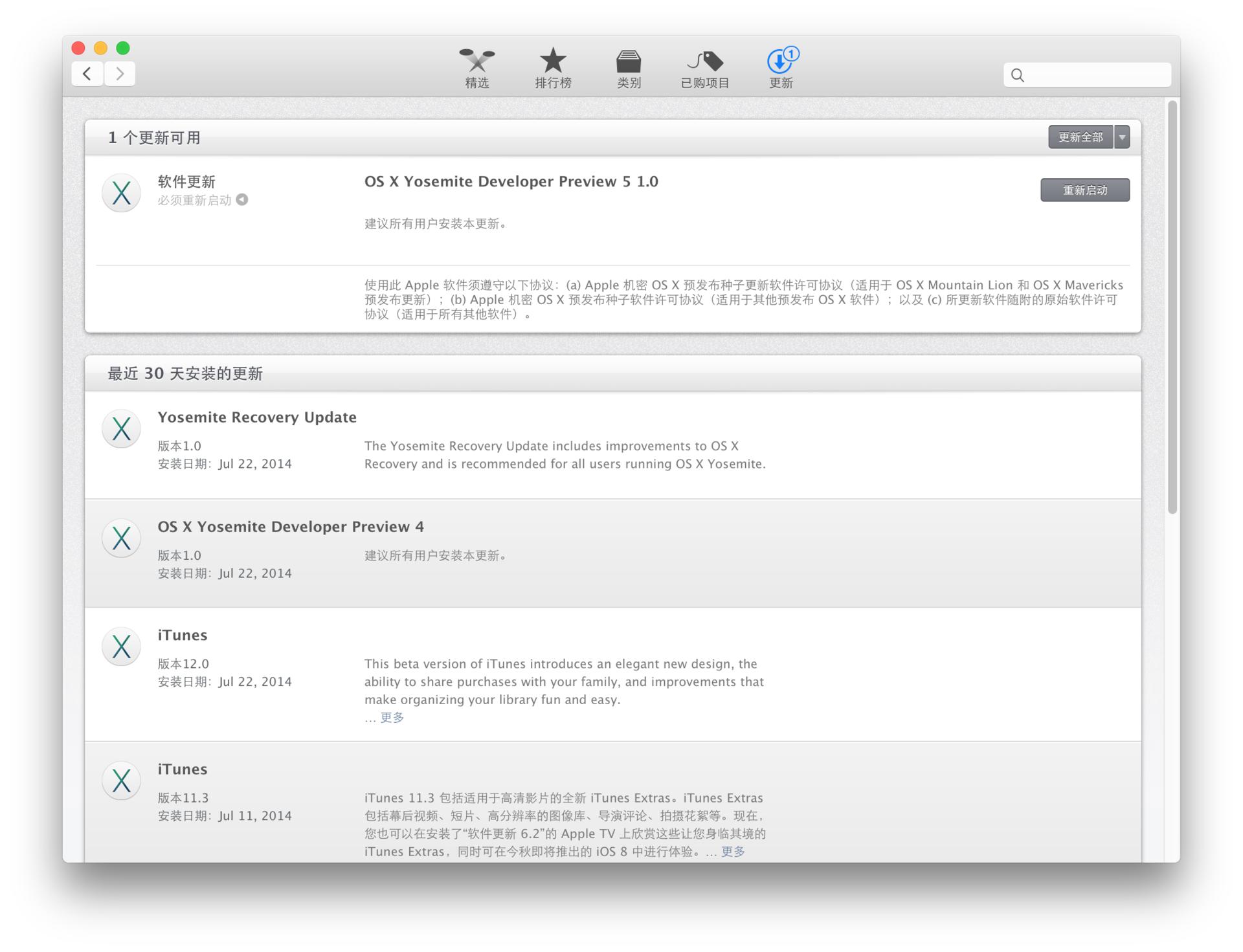Click the 重新启动 restart button
Image resolution: width=1243 pixels, height=952 pixels.
pos(1085,190)
